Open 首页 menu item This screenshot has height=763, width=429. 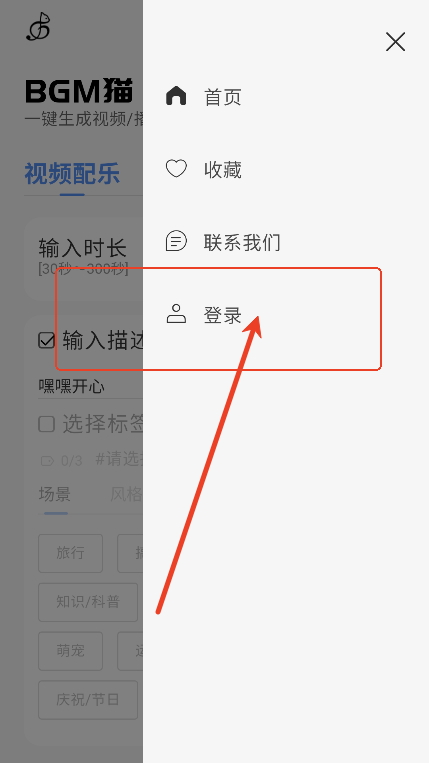(223, 97)
